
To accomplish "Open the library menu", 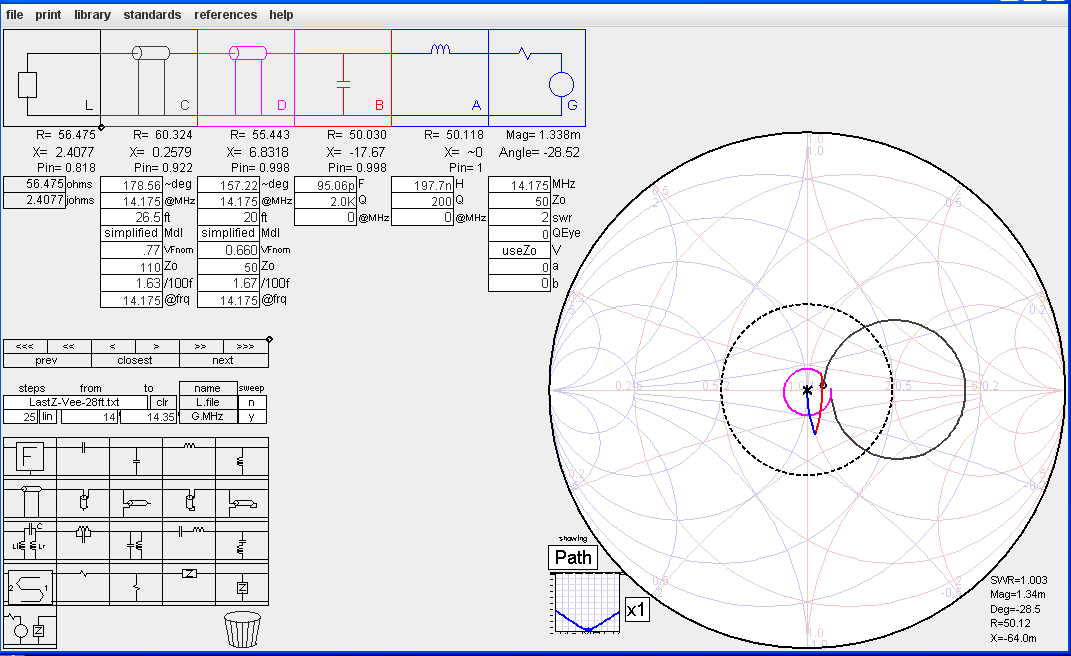I will click(x=92, y=14).
